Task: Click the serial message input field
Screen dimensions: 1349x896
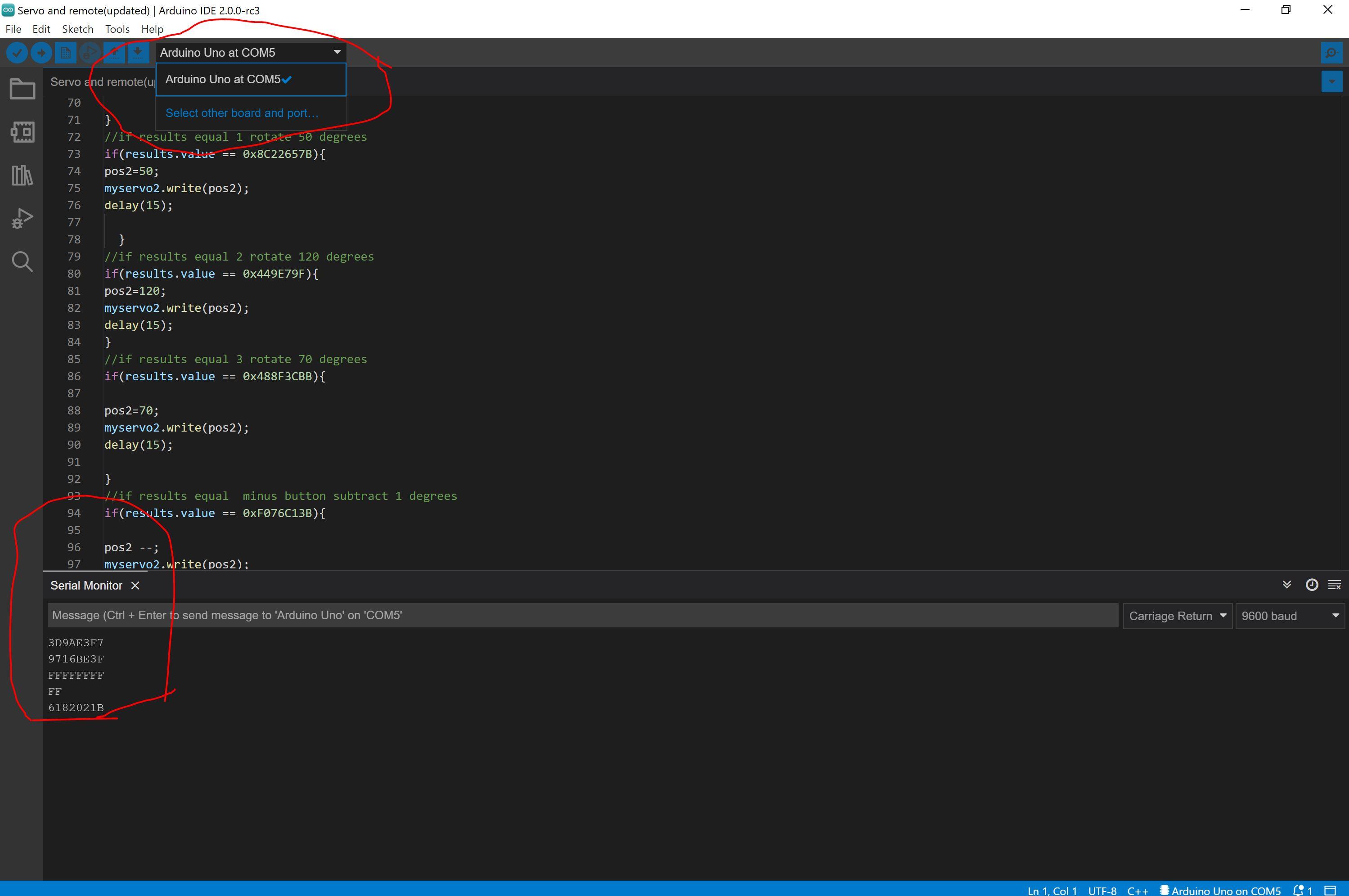Action: point(583,616)
